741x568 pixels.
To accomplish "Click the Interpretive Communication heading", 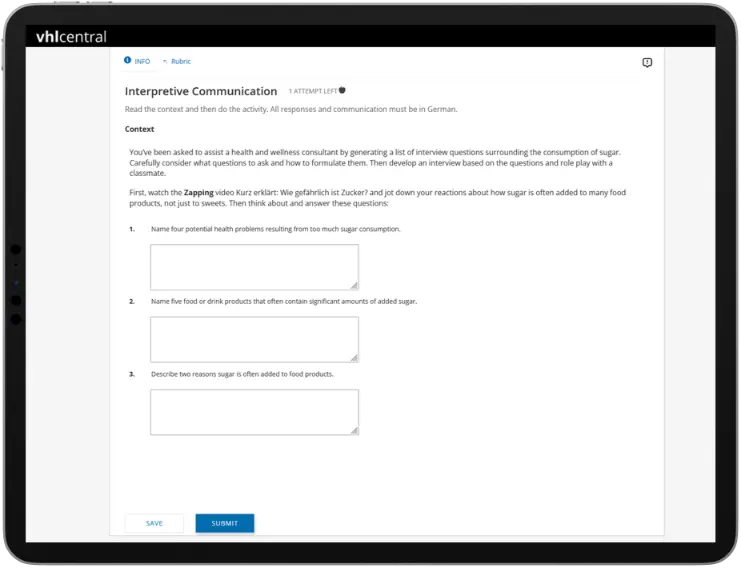I will [201, 91].
